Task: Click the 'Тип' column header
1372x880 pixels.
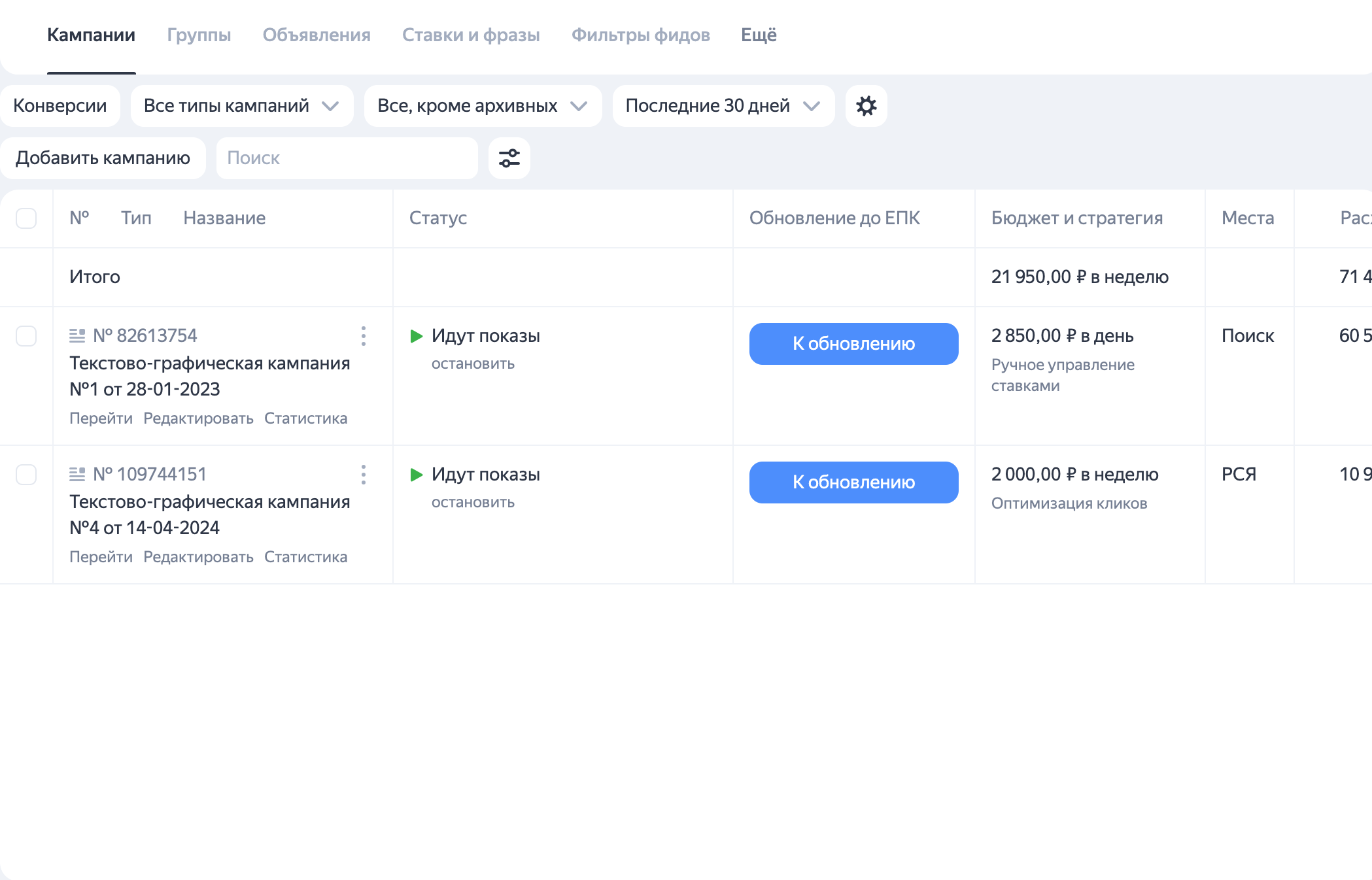Action: [136, 218]
